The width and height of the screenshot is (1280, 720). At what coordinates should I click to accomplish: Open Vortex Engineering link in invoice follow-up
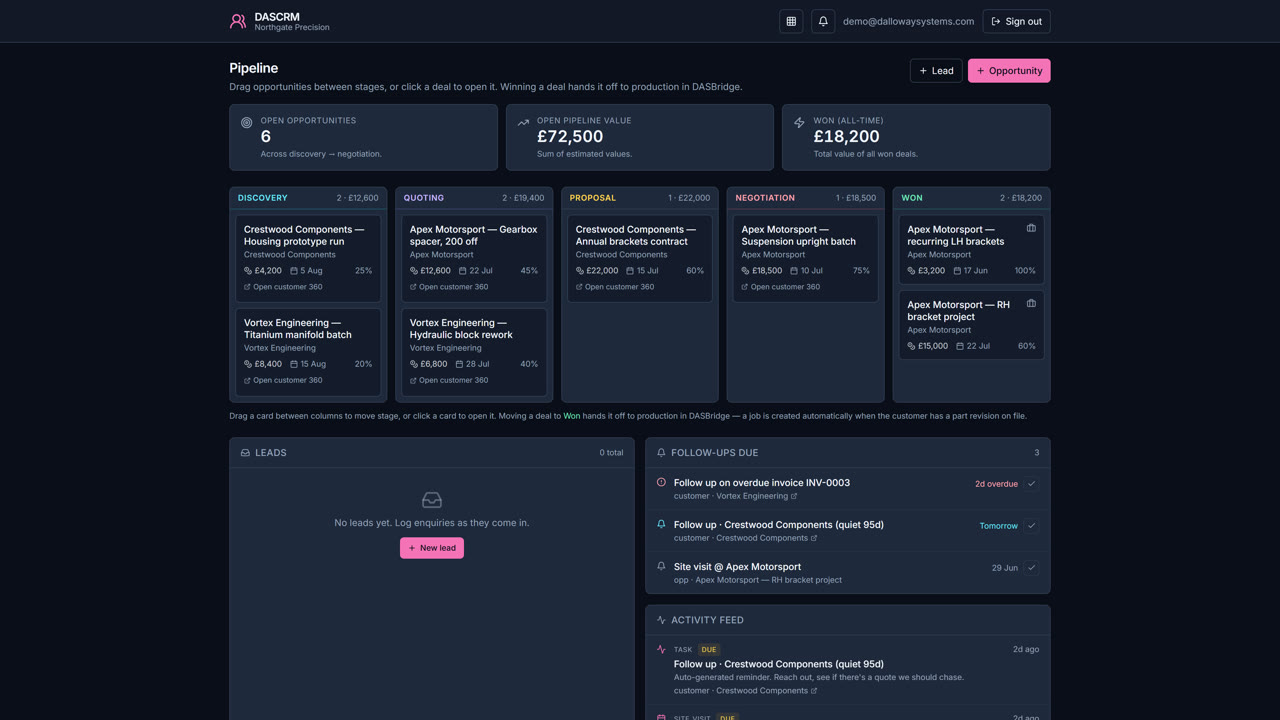click(756, 496)
